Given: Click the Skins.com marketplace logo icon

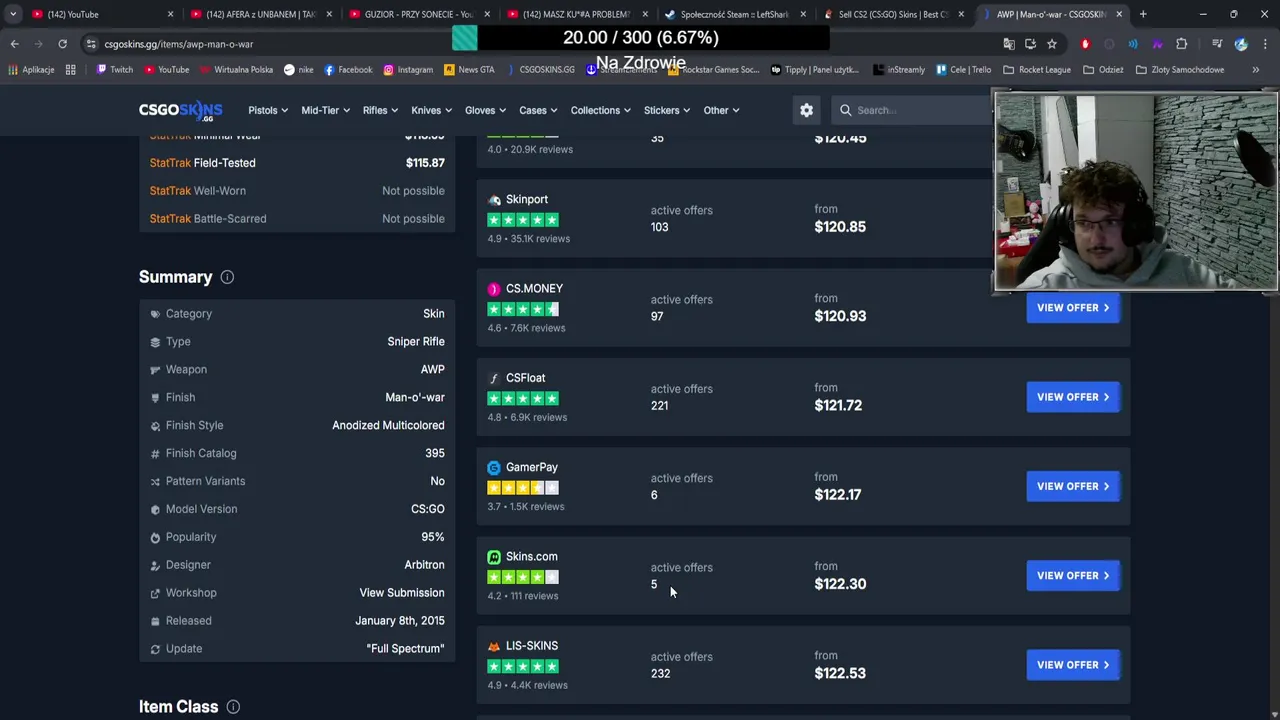Looking at the screenshot, I should [x=494, y=557].
